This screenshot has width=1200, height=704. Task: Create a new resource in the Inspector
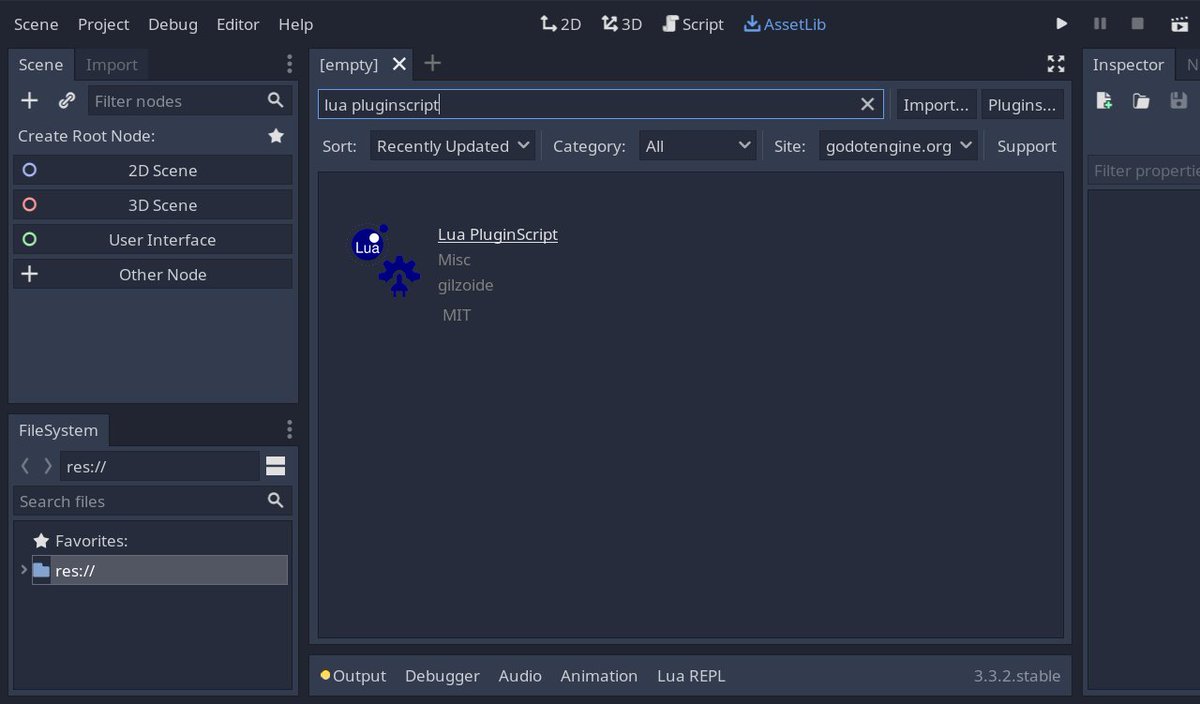coord(1102,100)
